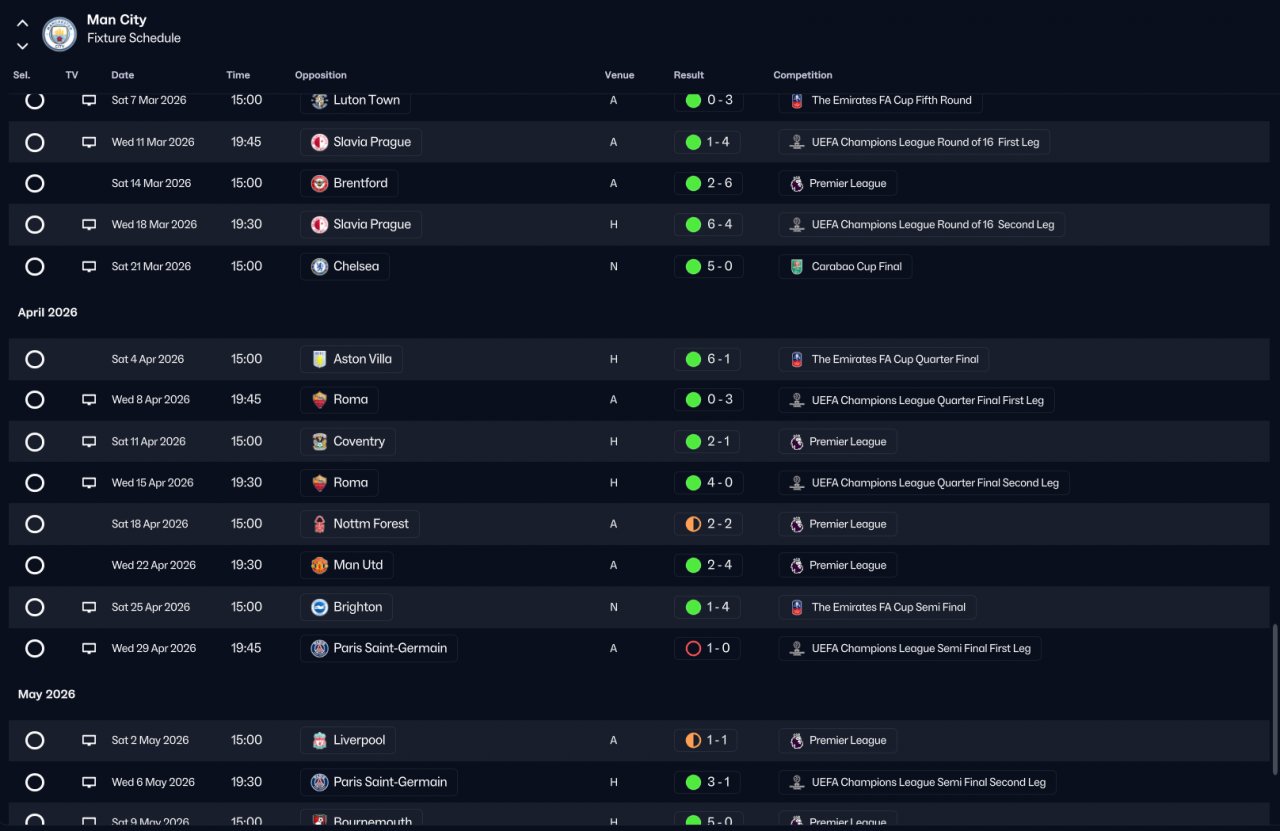Select the radio button for Man Utd fixture
The height and width of the screenshot is (831, 1280).
(x=34, y=566)
